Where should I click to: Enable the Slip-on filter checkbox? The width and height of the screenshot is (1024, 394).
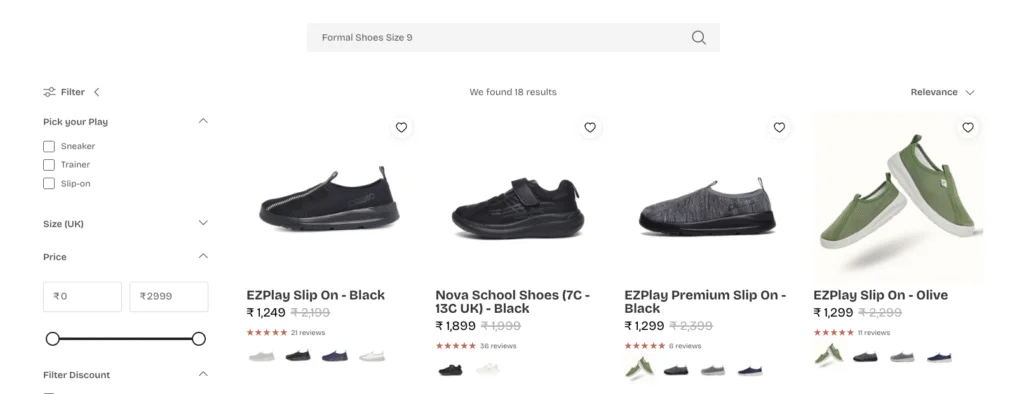click(x=49, y=184)
